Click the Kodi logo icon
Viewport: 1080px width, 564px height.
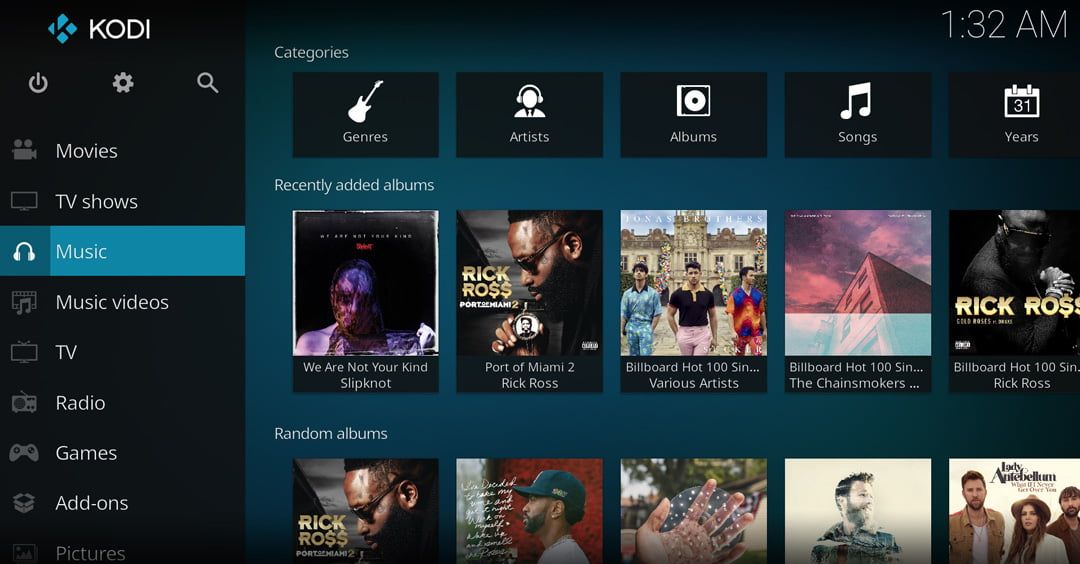pos(62,29)
